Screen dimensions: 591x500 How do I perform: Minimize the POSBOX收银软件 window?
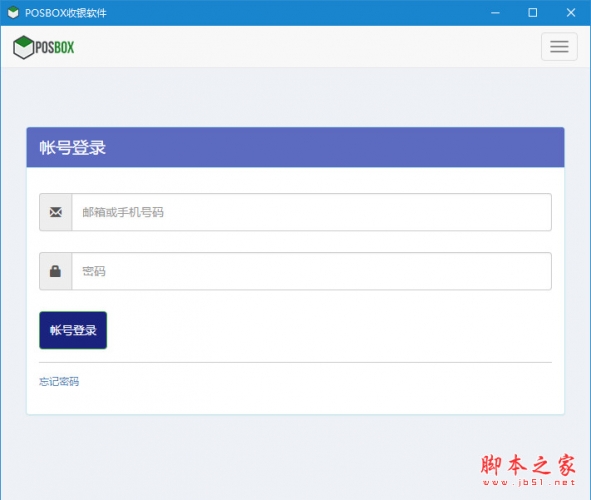pyautogui.click(x=495, y=13)
